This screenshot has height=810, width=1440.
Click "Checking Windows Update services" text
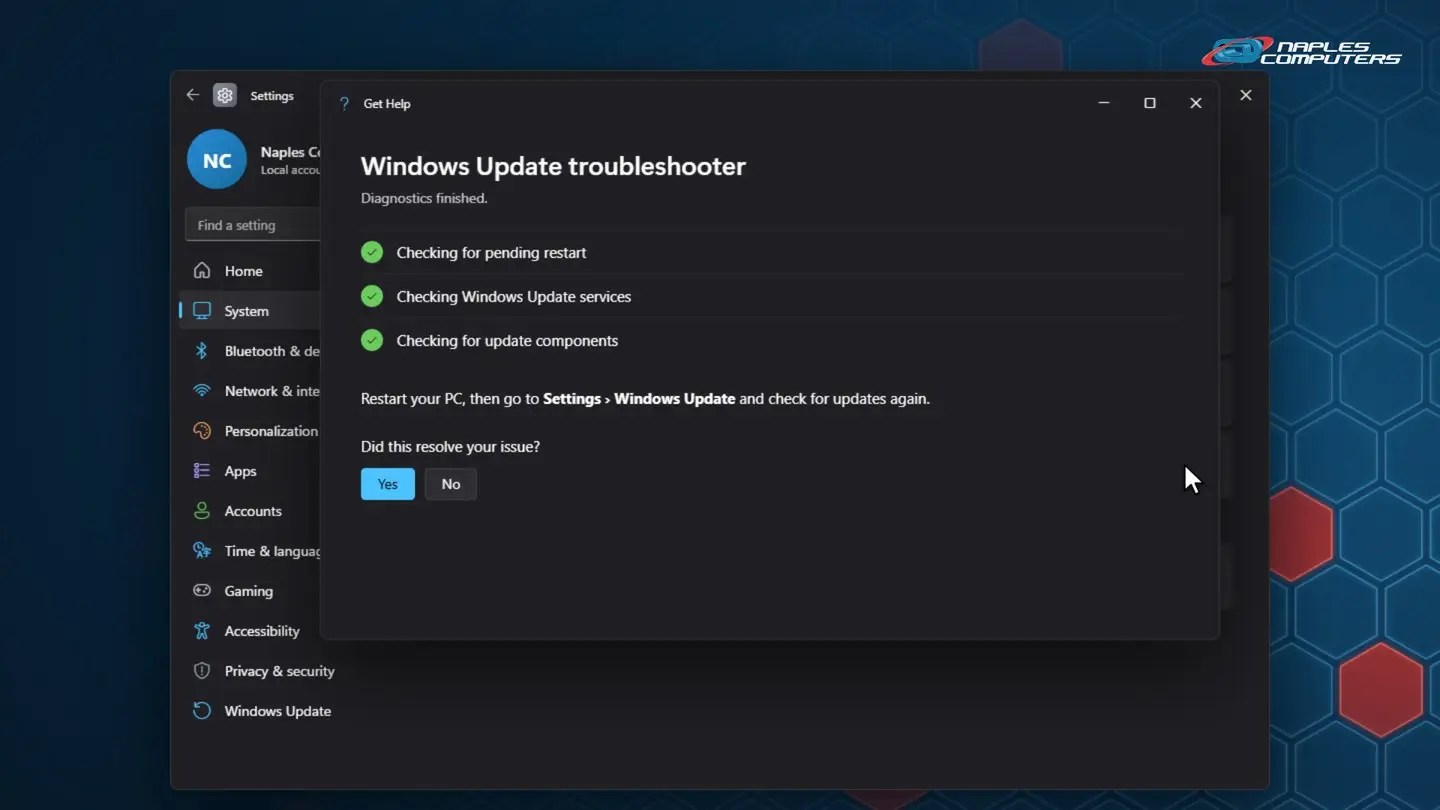click(514, 297)
